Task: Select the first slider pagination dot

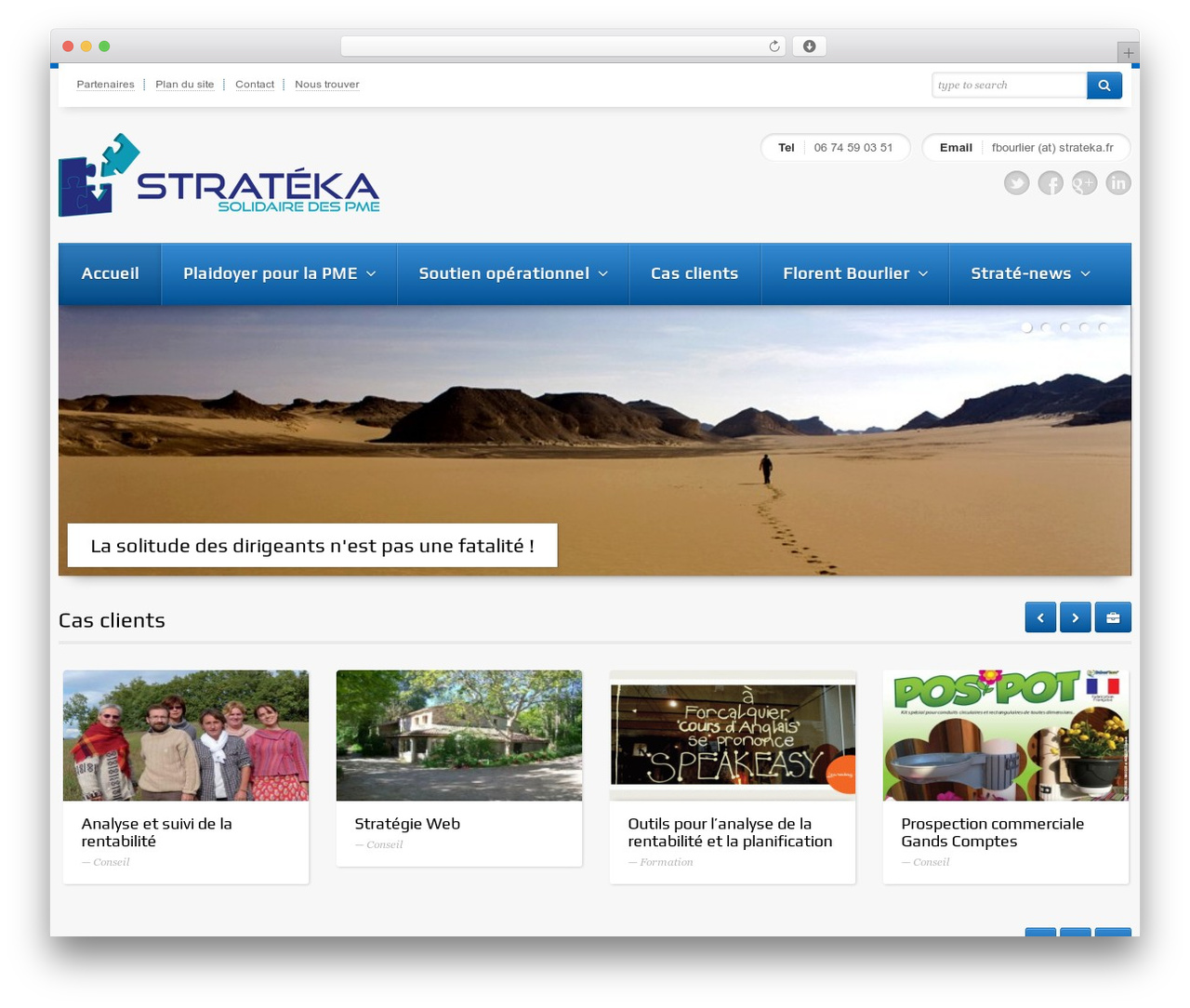Action: coord(1026,327)
